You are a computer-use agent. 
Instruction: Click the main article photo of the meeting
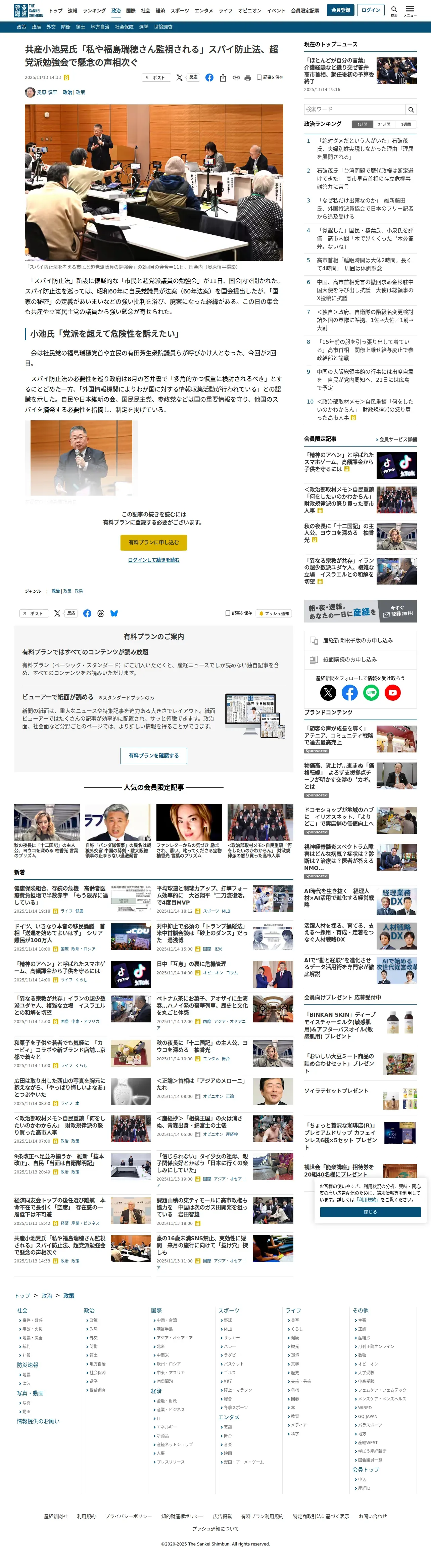pyautogui.click(x=154, y=183)
